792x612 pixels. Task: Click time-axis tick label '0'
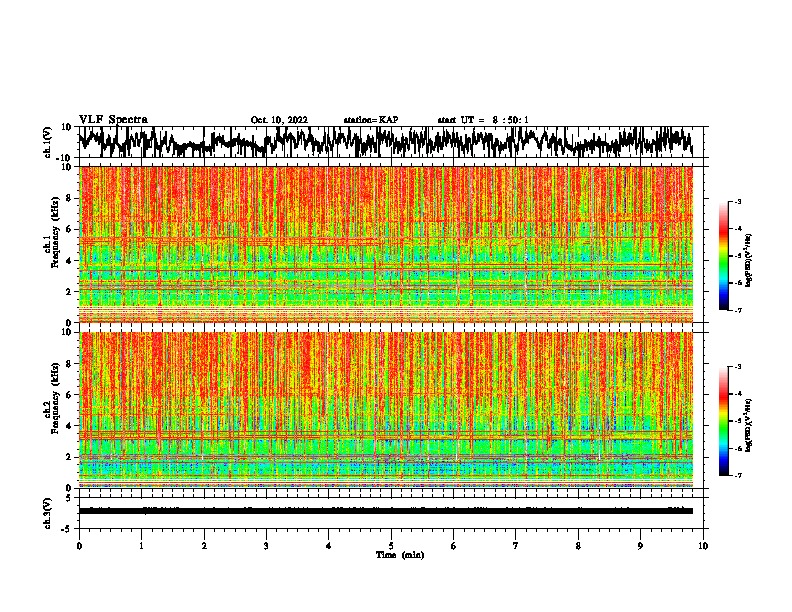pyautogui.click(x=79, y=546)
